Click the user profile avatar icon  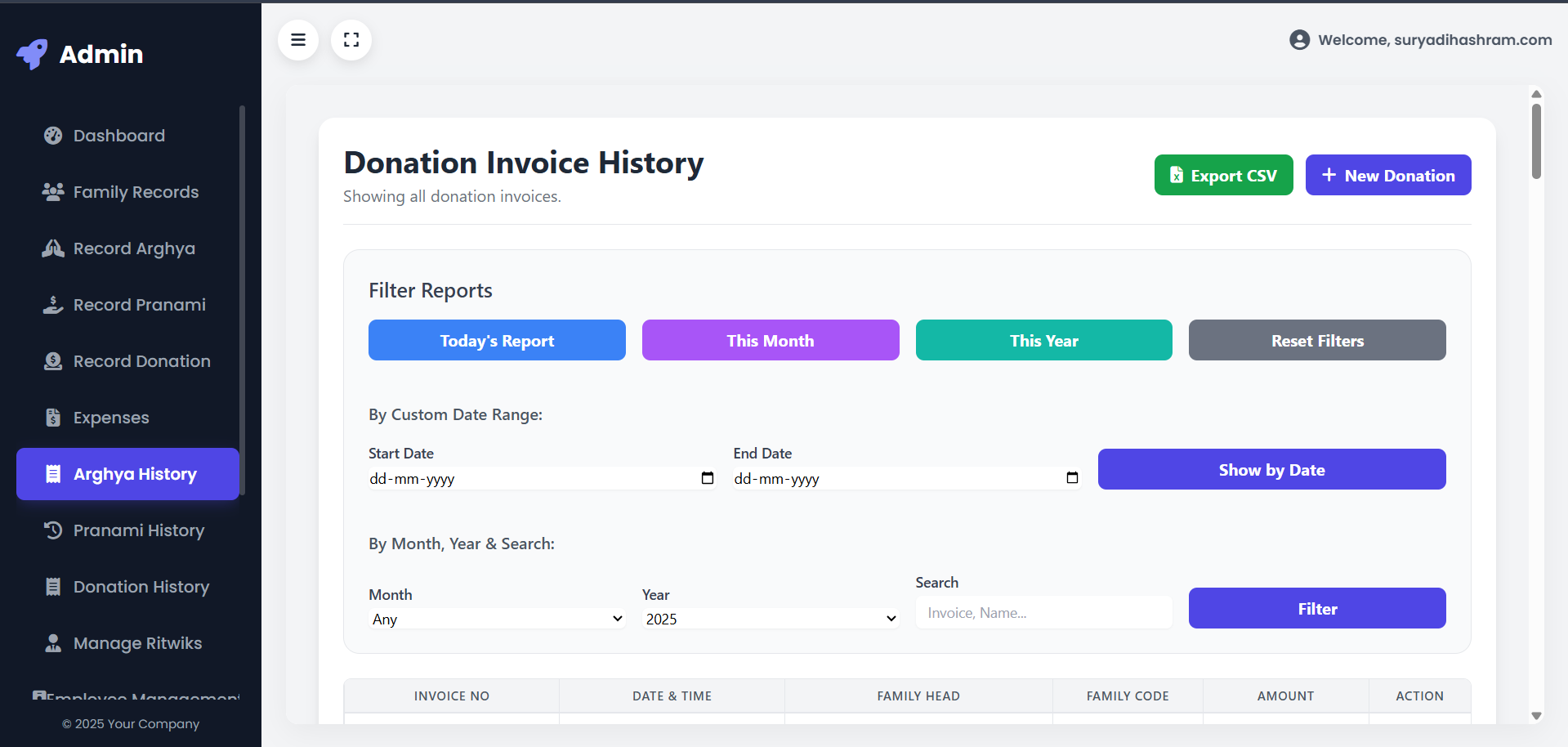click(x=1299, y=40)
